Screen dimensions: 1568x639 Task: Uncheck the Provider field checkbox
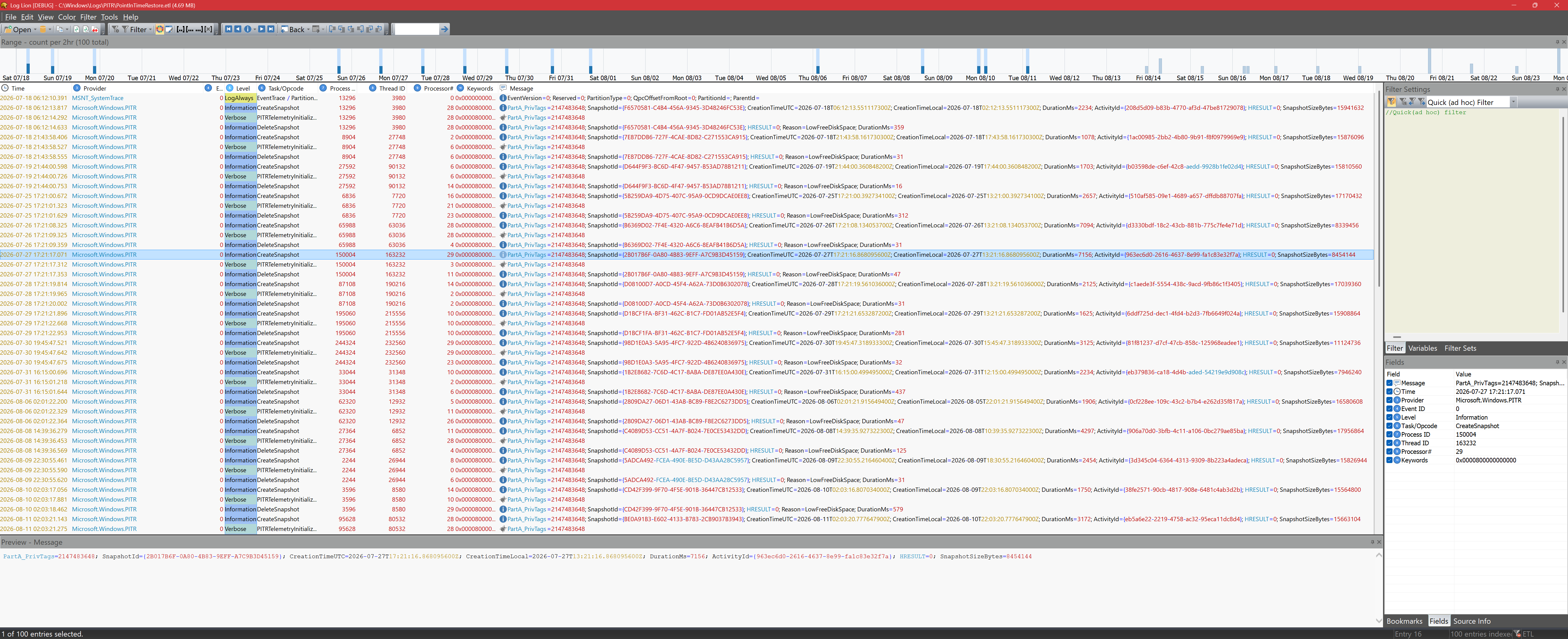[1390, 400]
